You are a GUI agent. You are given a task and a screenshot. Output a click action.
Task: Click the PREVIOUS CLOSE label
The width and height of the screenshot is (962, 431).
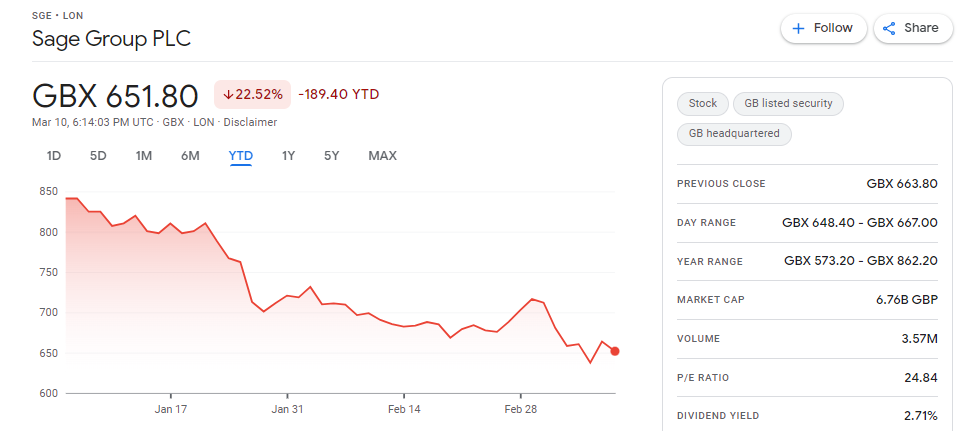coord(721,184)
